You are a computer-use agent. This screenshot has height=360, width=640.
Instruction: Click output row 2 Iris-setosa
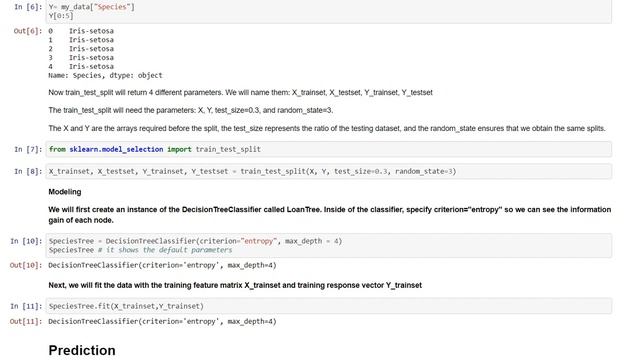[81, 49]
